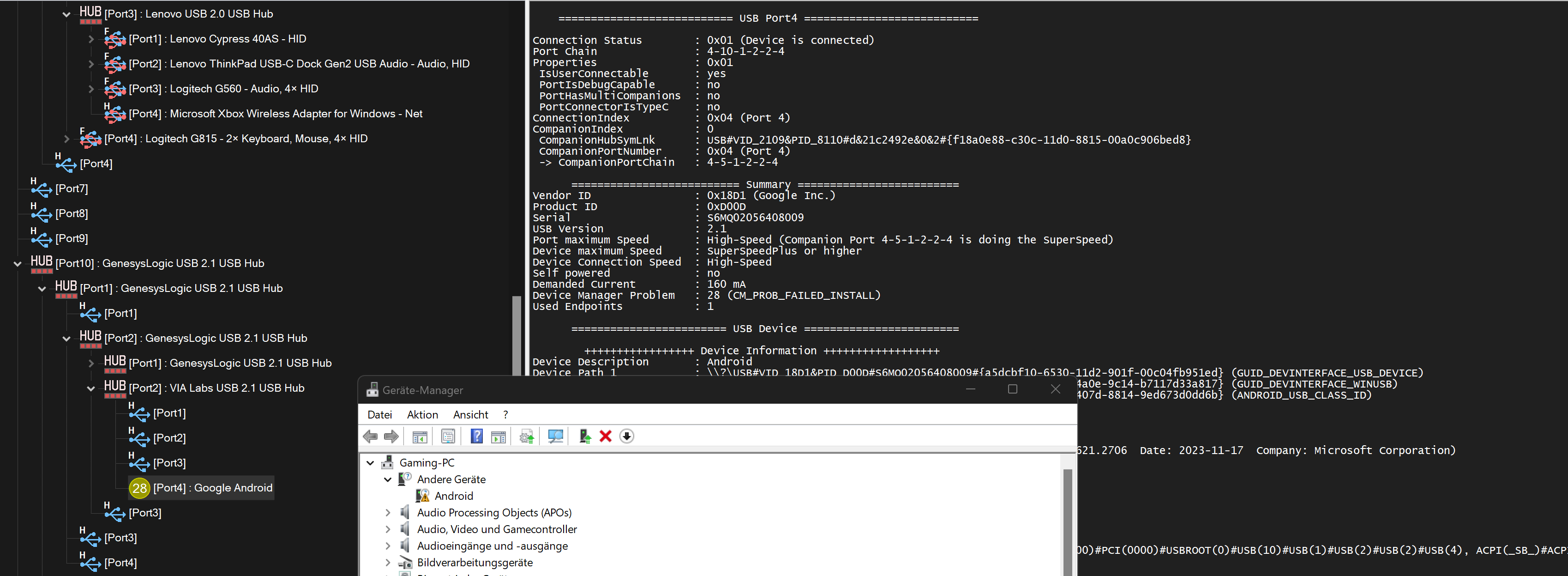The image size is (1568, 576).
Task: Expand Audio, Video und Gamecontroller category
Action: (388, 529)
